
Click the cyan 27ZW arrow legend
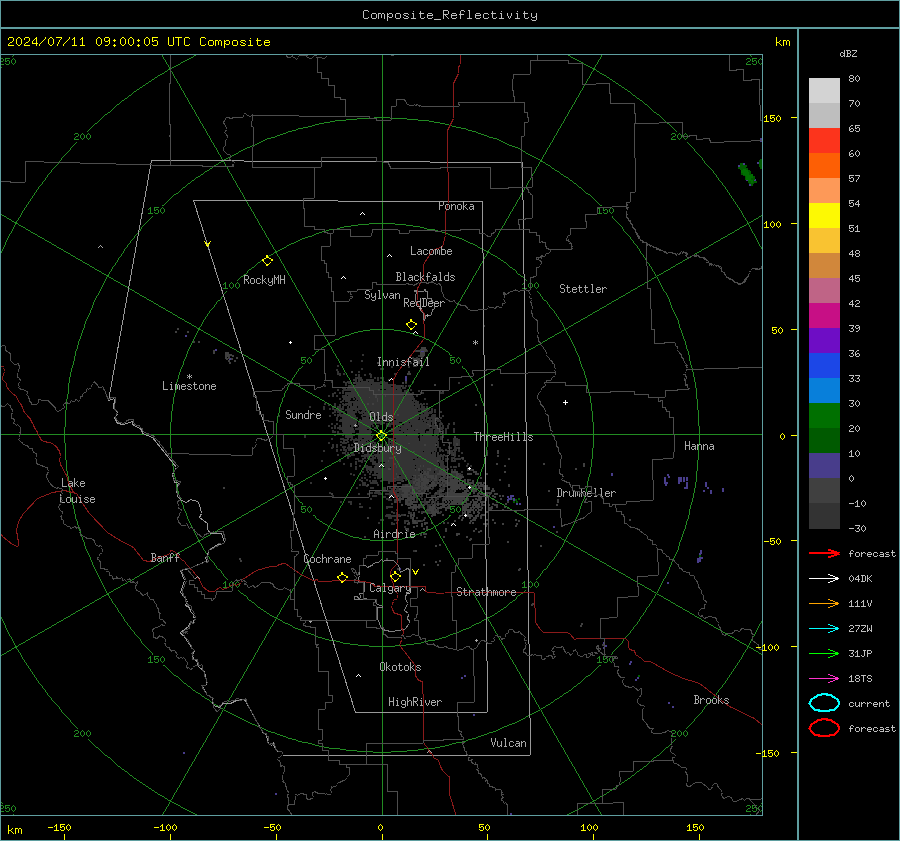pos(824,629)
